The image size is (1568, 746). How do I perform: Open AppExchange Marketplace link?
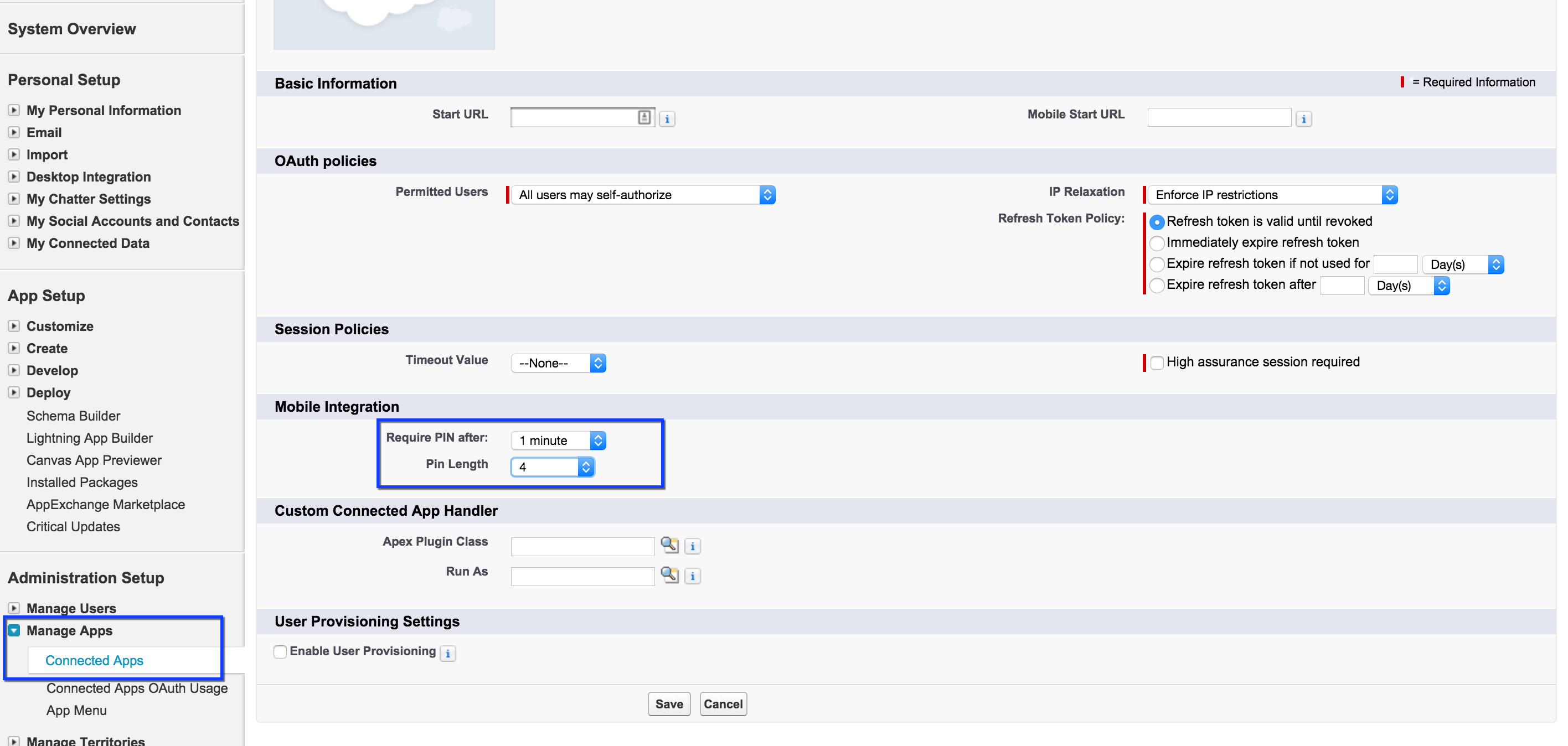[105, 505]
